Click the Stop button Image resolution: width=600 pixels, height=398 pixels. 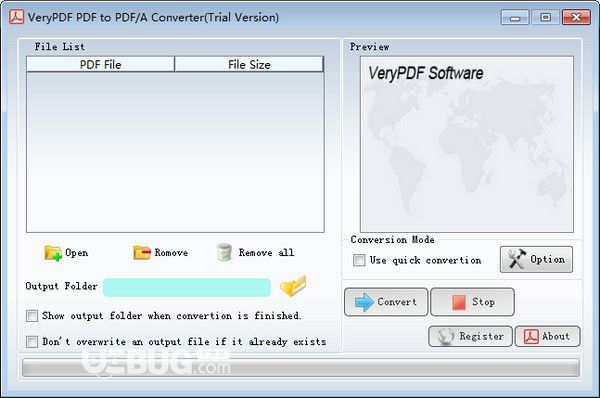[472, 302]
